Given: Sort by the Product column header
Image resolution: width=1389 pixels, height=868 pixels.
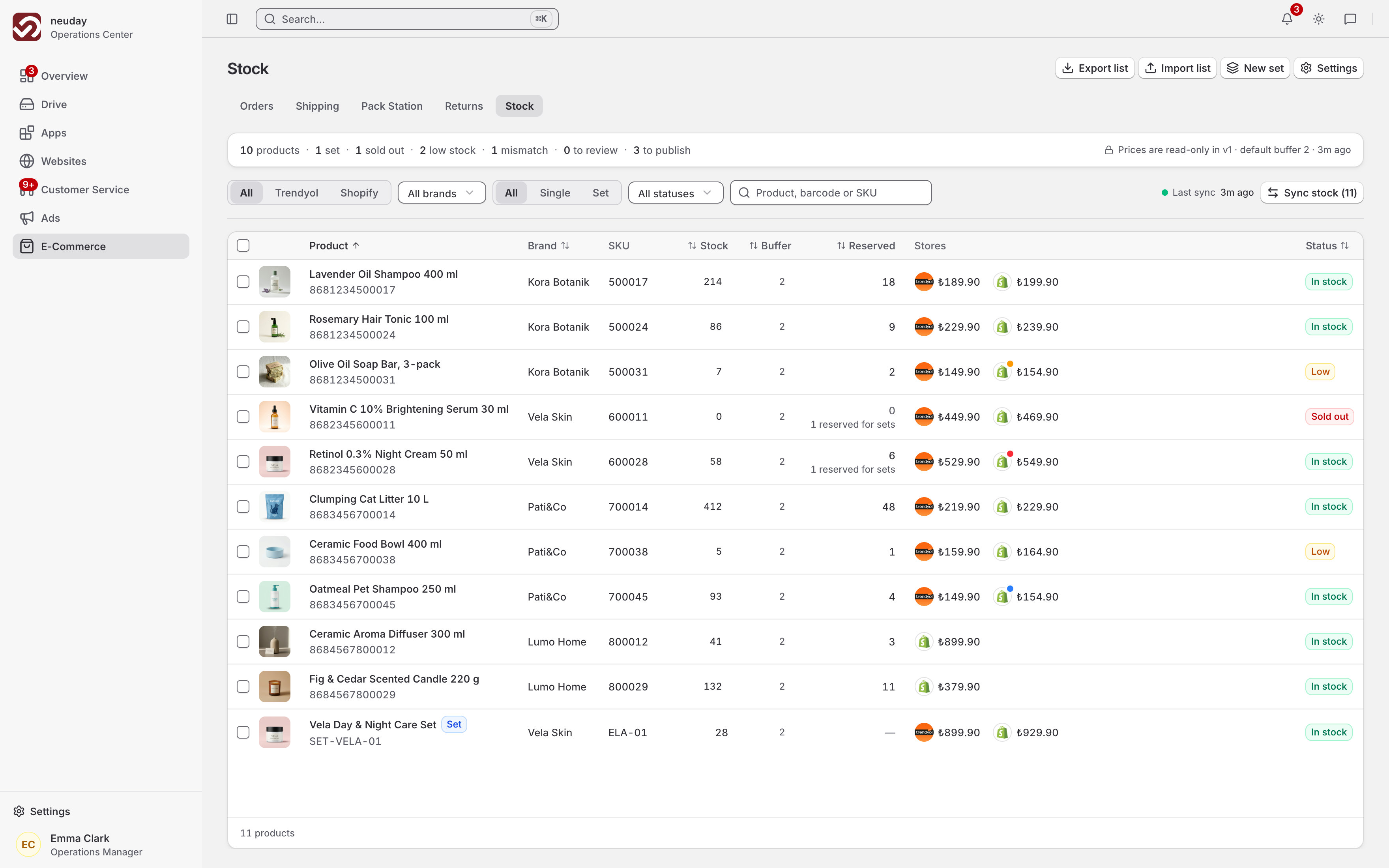Looking at the screenshot, I should pos(334,246).
